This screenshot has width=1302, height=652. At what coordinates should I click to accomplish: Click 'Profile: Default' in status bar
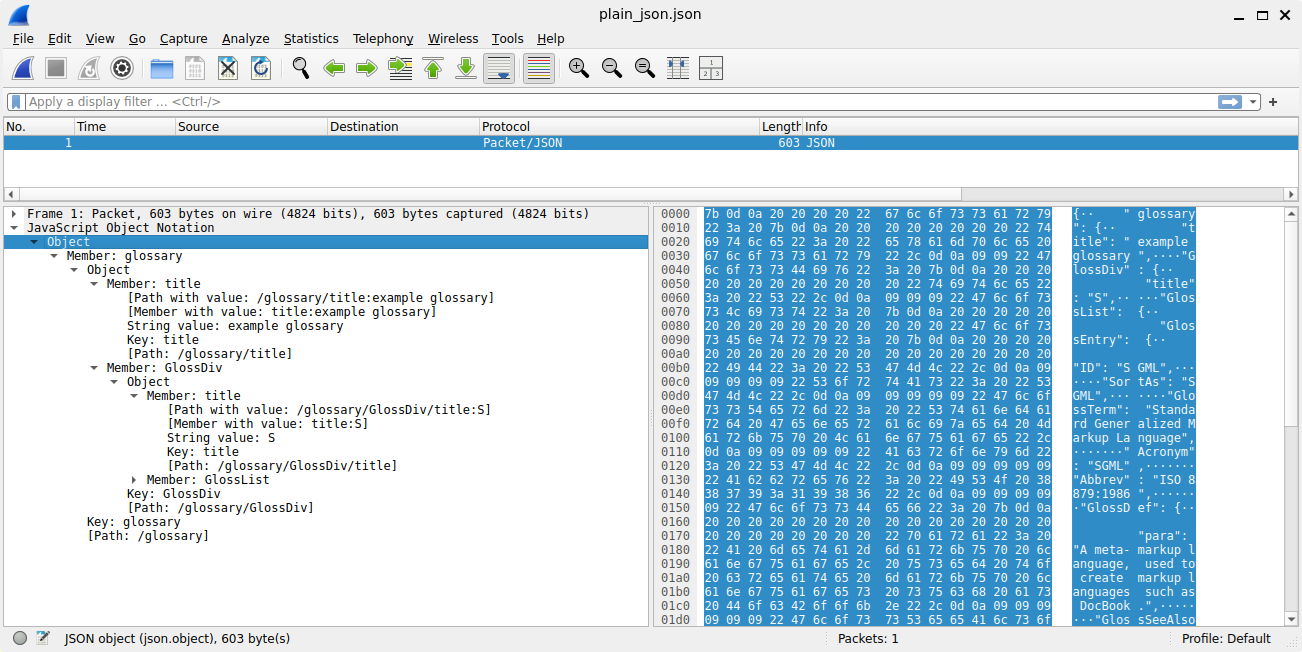[1226, 639]
